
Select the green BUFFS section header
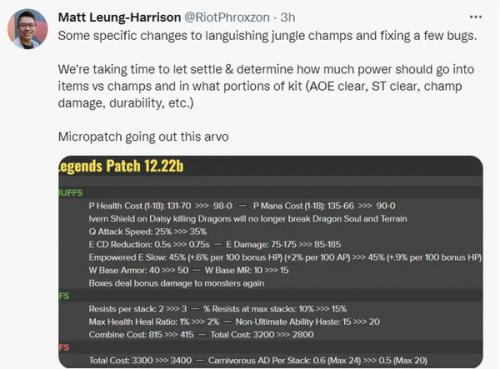[x=71, y=193]
